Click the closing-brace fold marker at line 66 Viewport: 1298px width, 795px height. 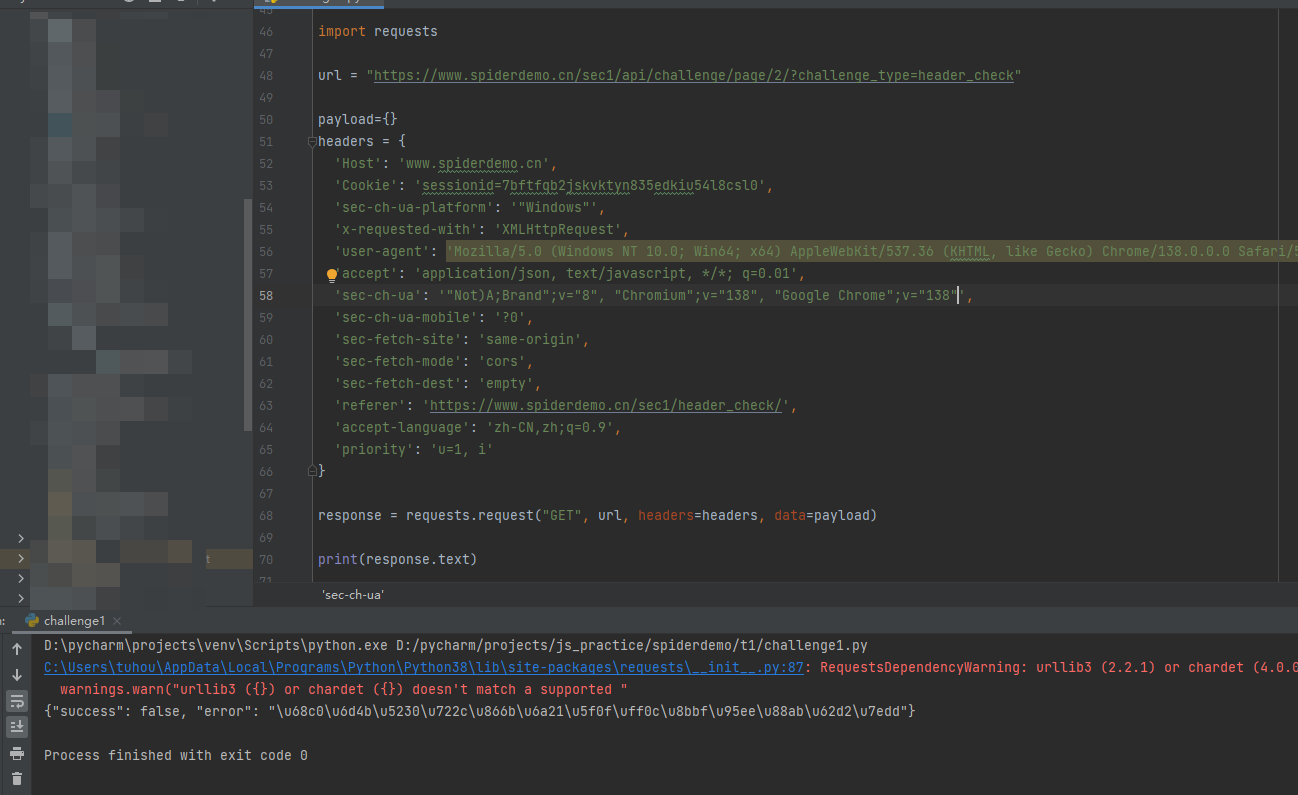[312, 470]
